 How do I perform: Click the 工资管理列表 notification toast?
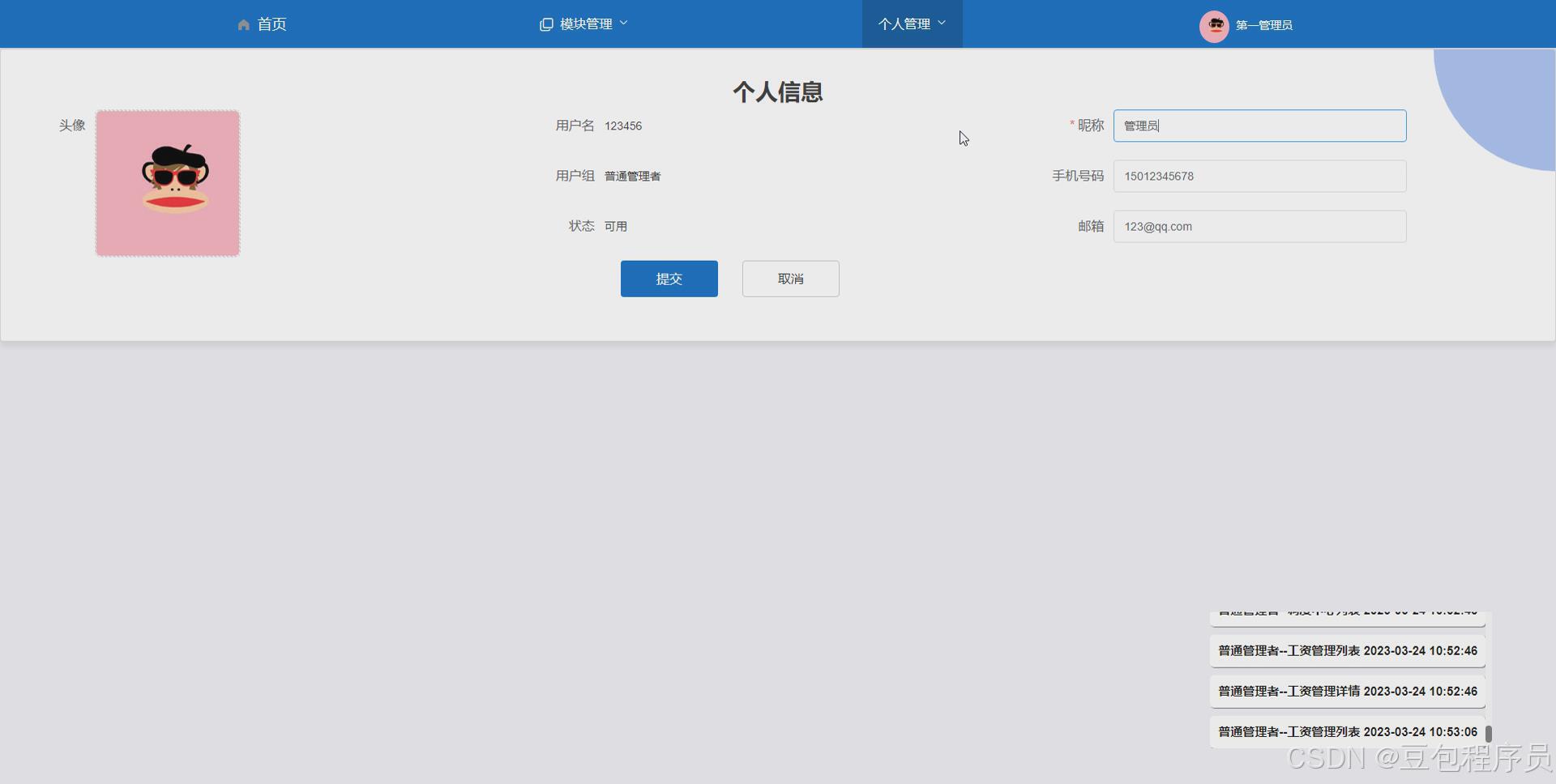(1347, 650)
